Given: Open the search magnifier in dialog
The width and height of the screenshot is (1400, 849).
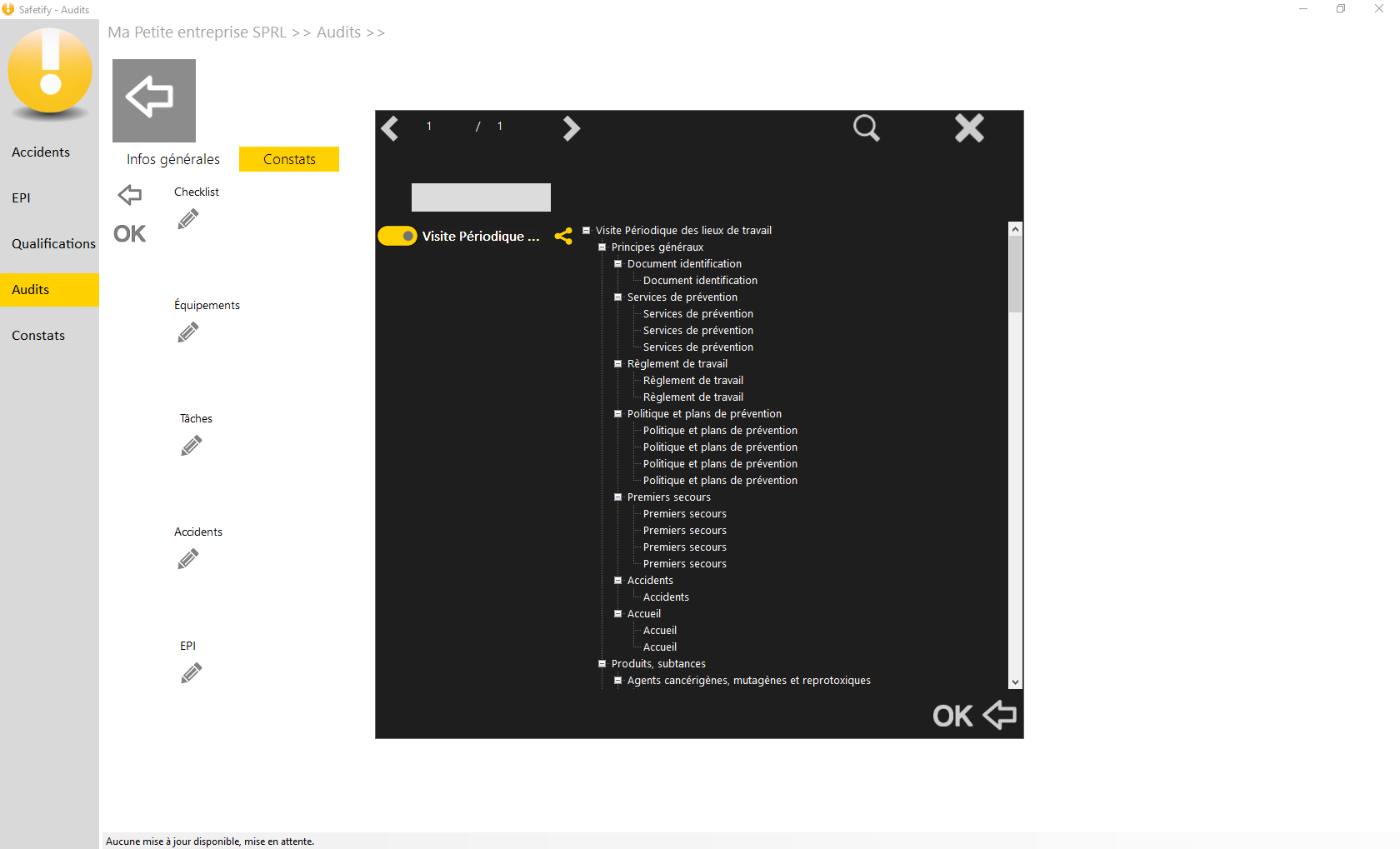Looking at the screenshot, I should [x=867, y=128].
